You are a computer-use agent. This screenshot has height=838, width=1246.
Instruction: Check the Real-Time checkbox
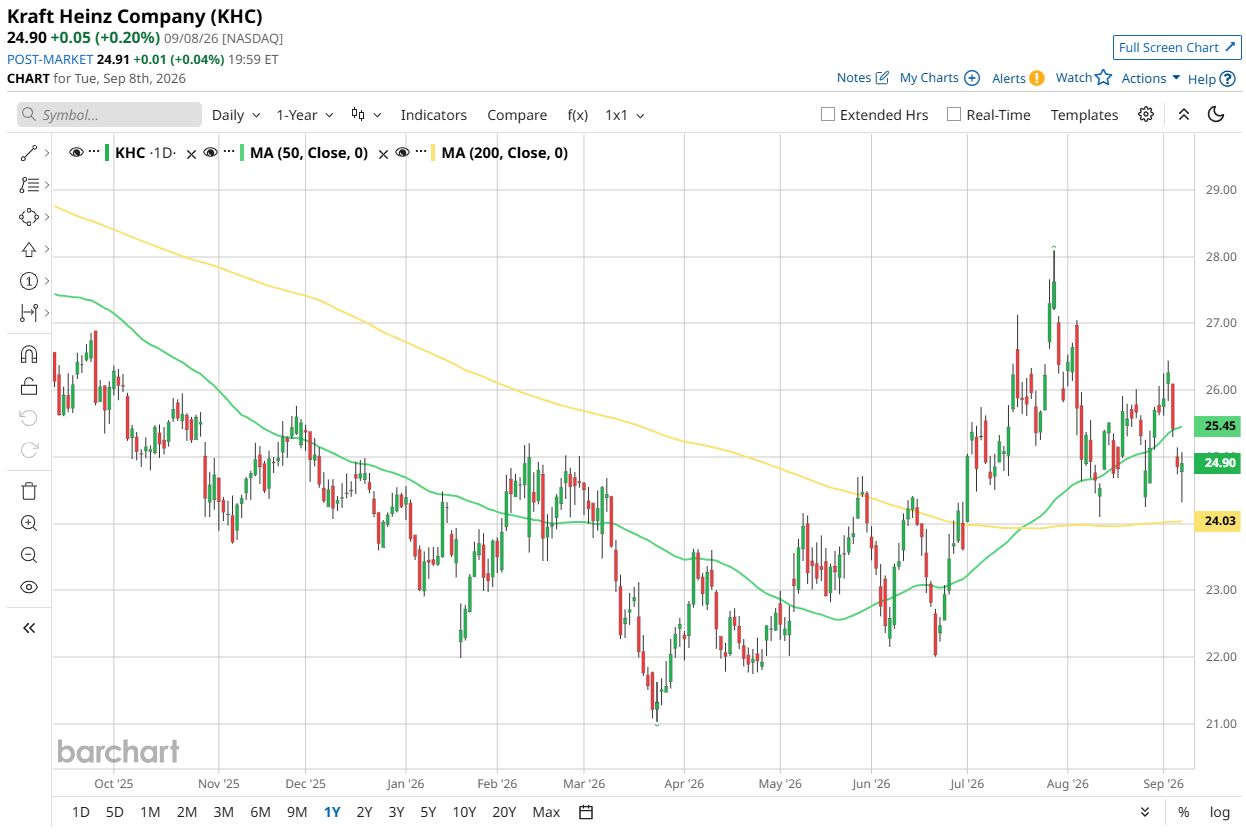pos(954,114)
